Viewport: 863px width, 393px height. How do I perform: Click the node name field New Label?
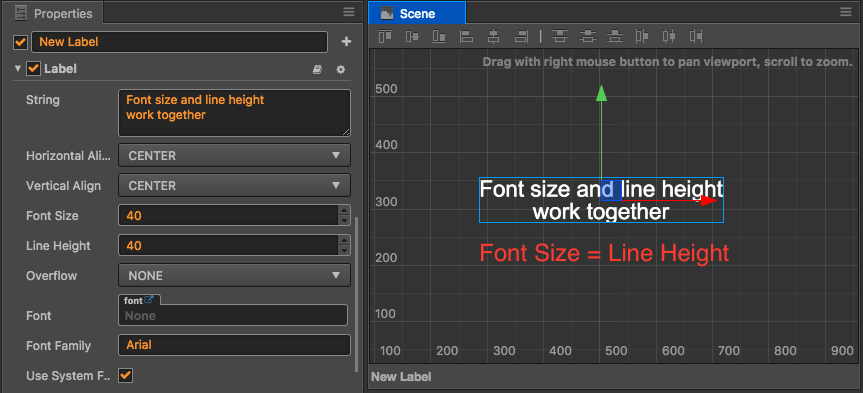179,42
